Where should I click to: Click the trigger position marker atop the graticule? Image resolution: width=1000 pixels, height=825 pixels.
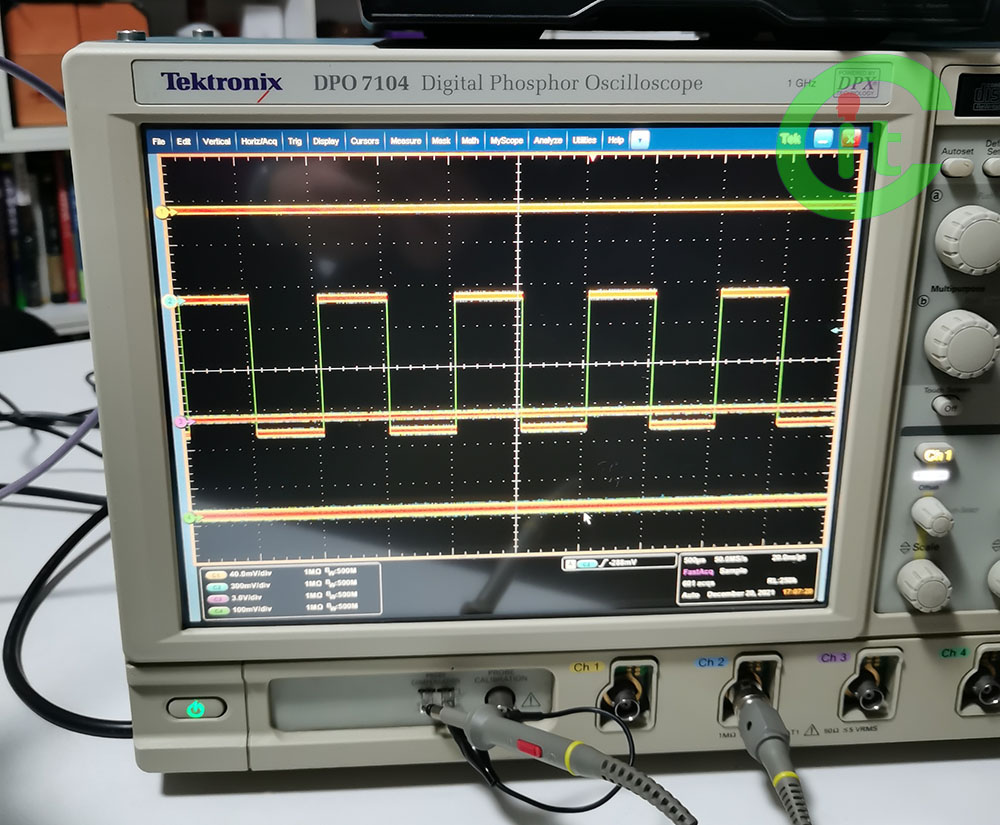[593, 158]
